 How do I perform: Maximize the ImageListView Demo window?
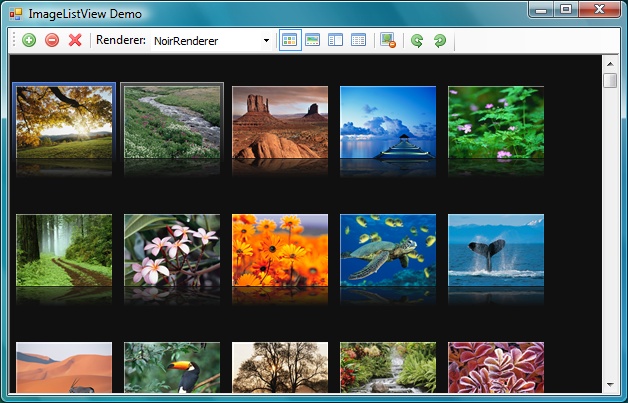coord(566,10)
